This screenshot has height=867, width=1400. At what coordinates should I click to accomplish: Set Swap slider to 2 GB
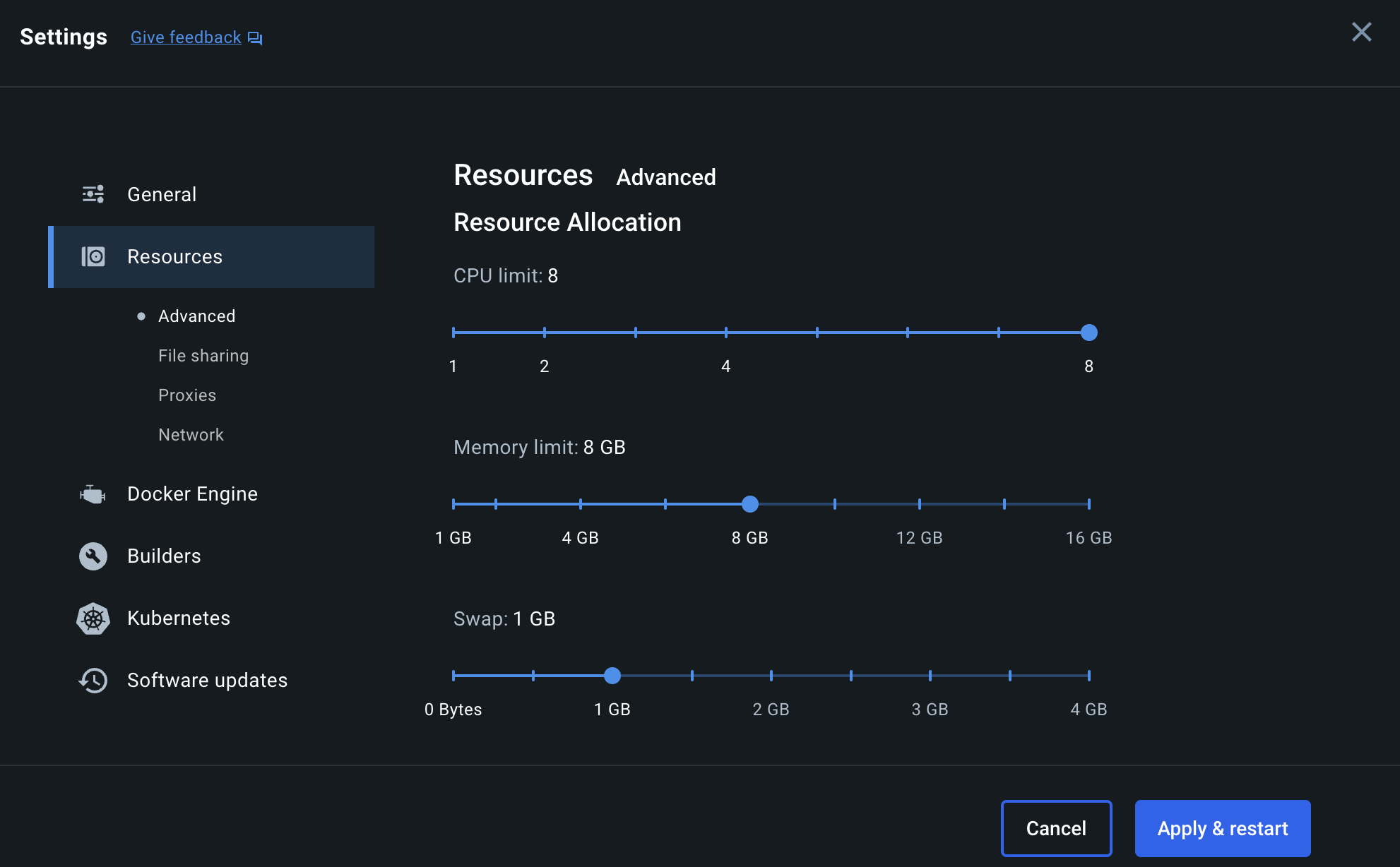pos(771,676)
